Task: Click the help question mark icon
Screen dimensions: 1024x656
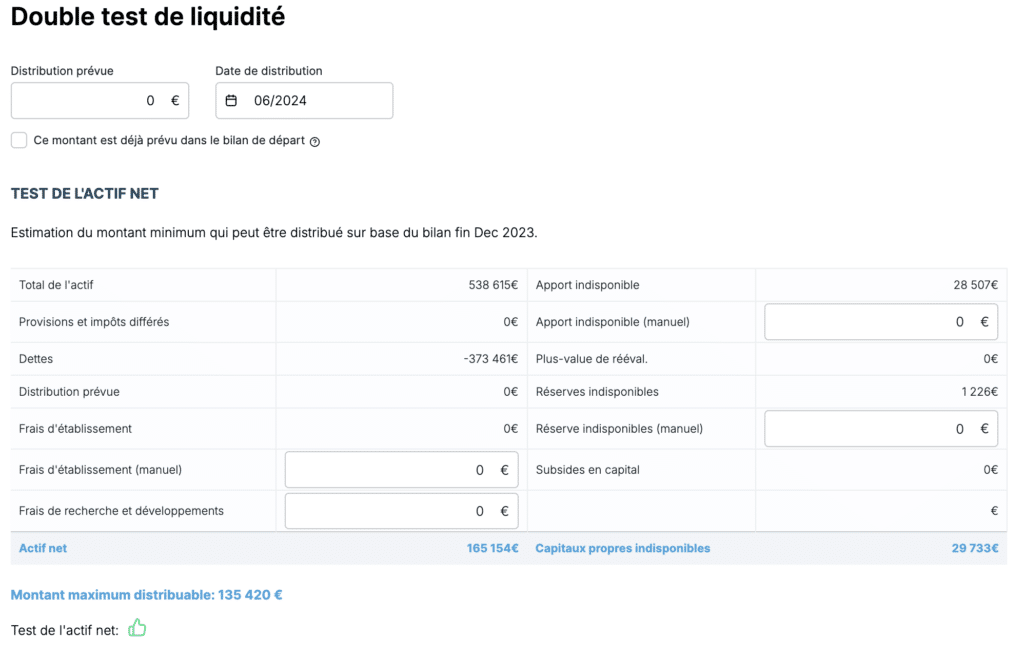Action: pyautogui.click(x=315, y=142)
